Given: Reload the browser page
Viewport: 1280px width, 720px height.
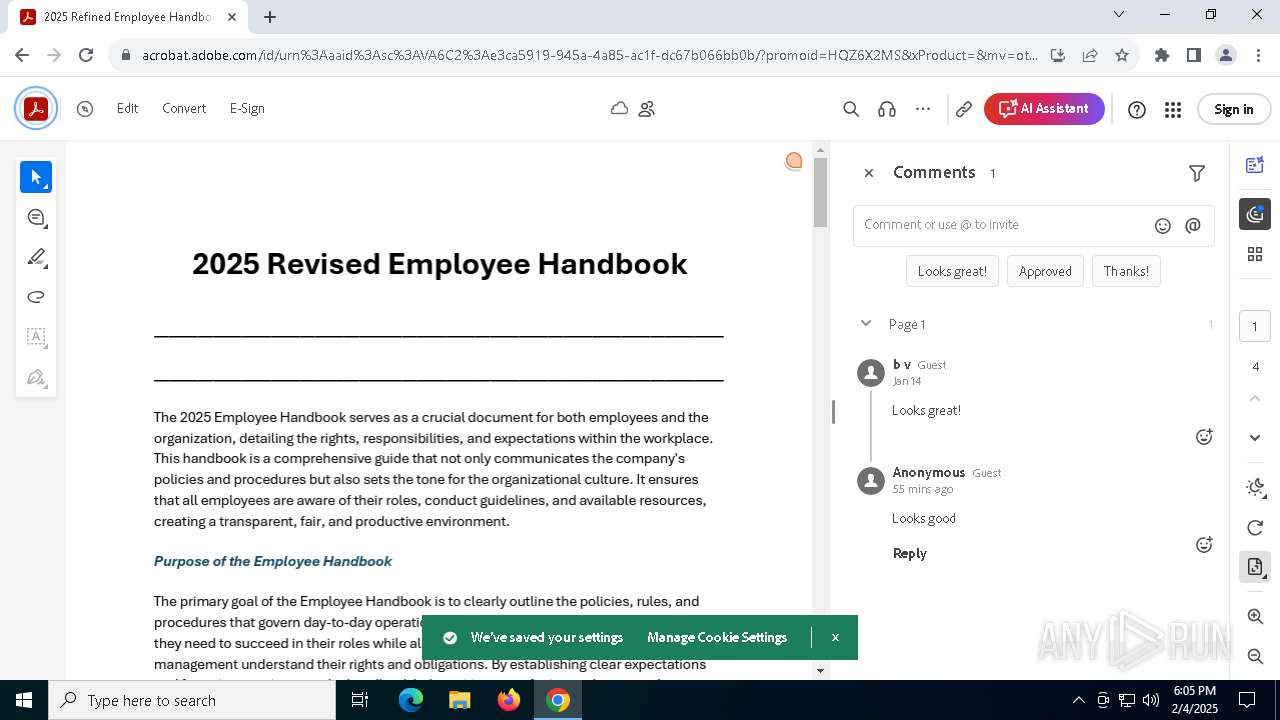Looking at the screenshot, I should coord(86,56).
